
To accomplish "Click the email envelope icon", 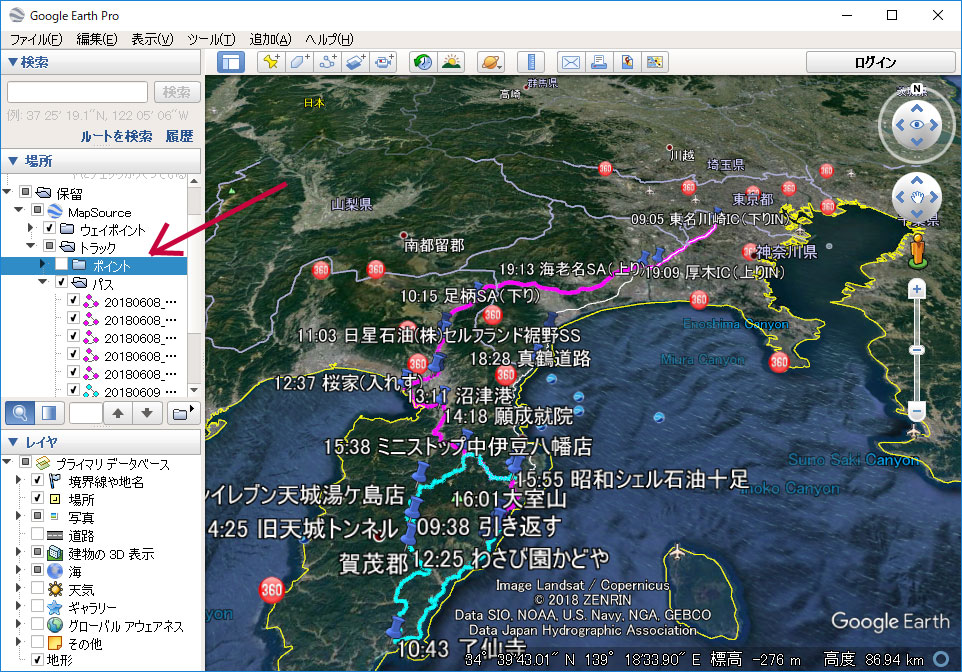I will pyautogui.click(x=571, y=62).
